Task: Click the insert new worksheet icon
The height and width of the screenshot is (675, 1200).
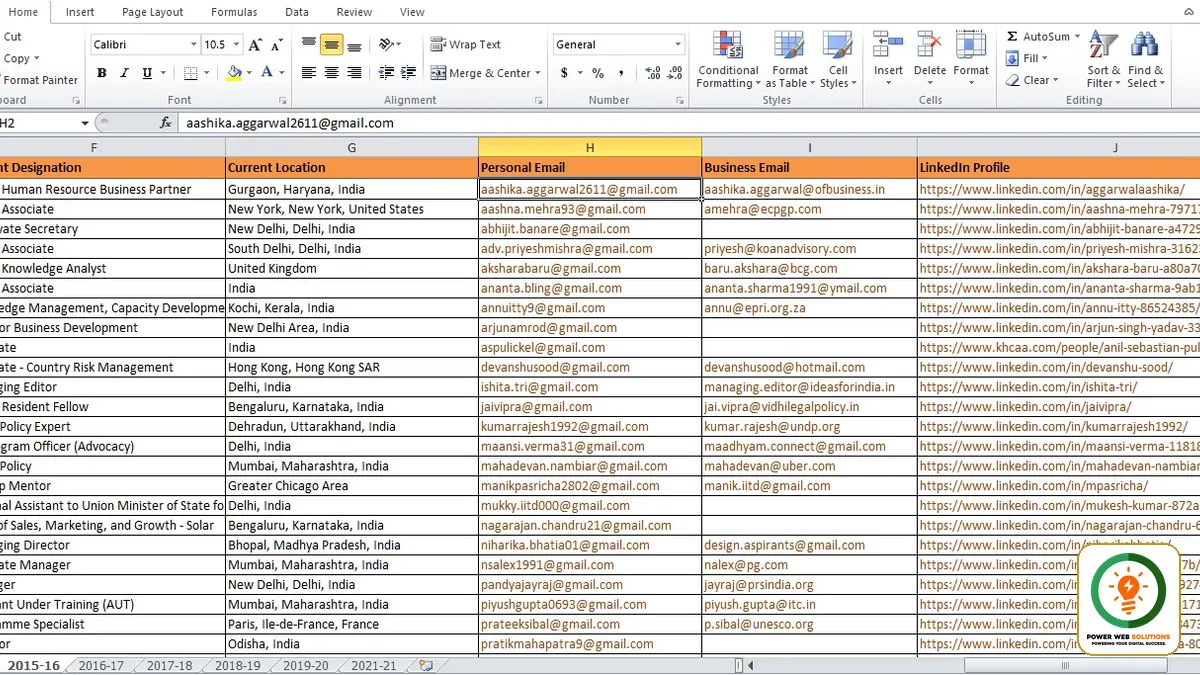Action: click(x=426, y=666)
